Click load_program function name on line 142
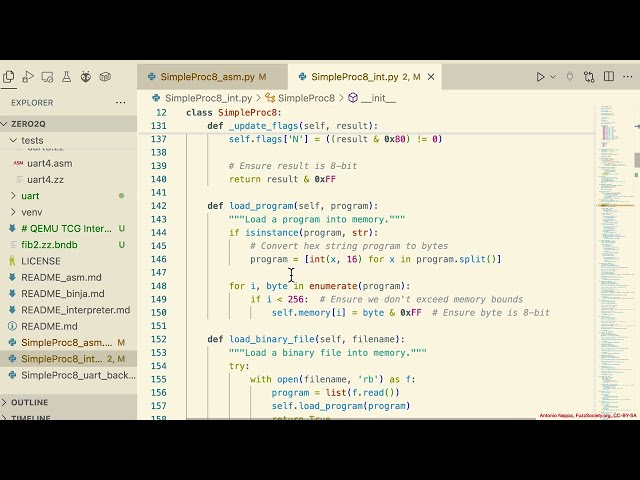Screen dimensions: 640x480 click(261, 206)
